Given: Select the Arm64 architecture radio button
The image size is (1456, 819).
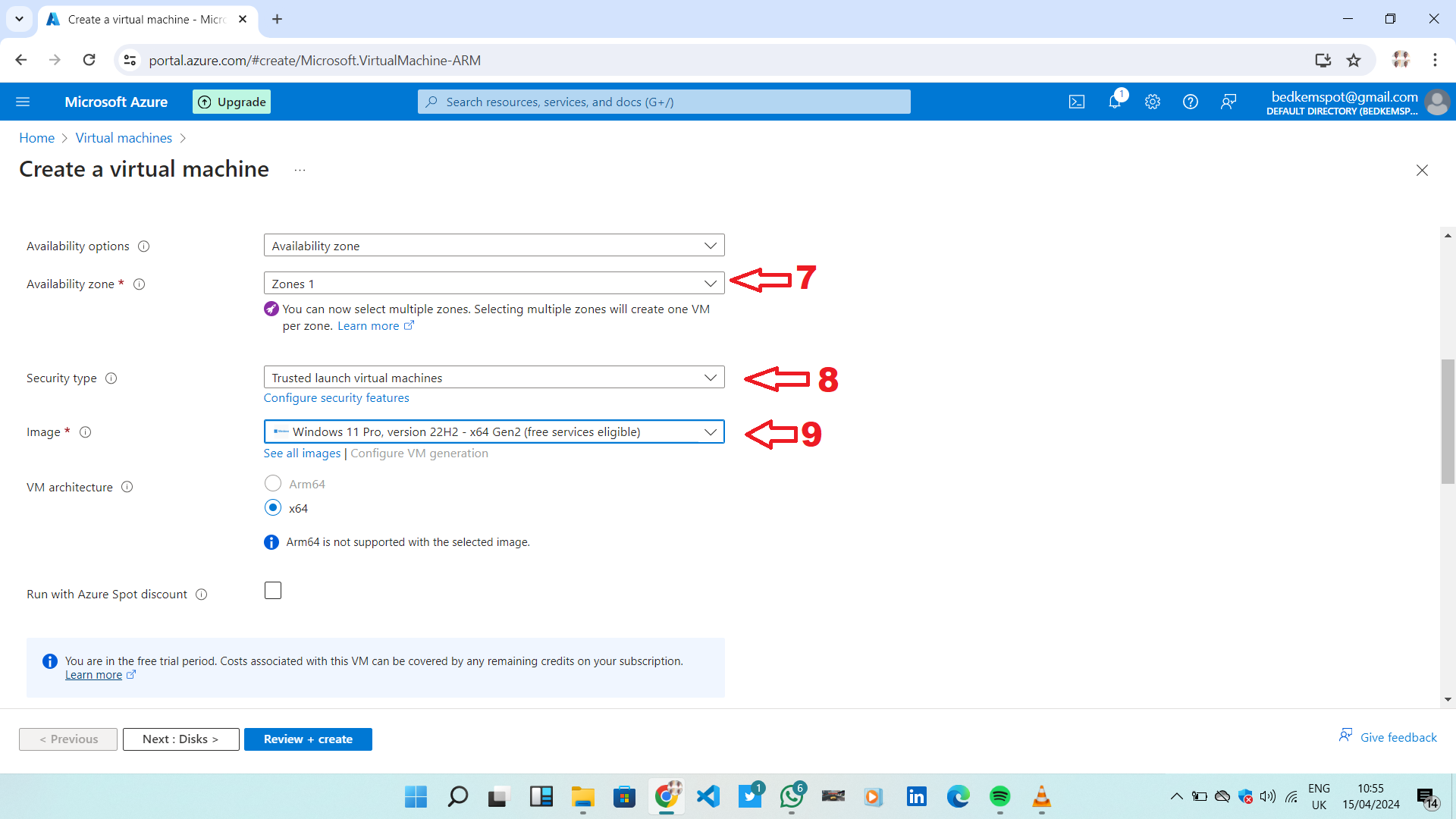Looking at the screenshot, I should (x=273, y=484).
